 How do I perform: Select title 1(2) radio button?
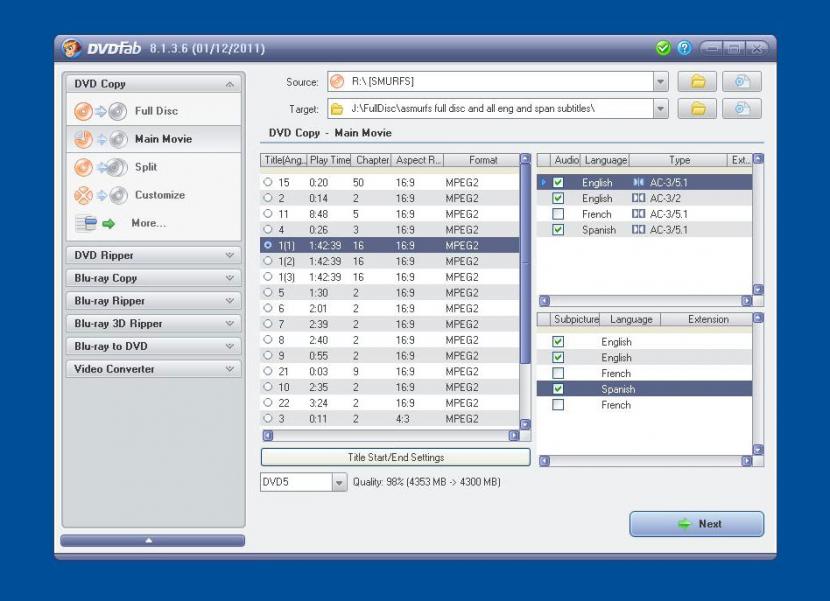[x=268, y=261]
